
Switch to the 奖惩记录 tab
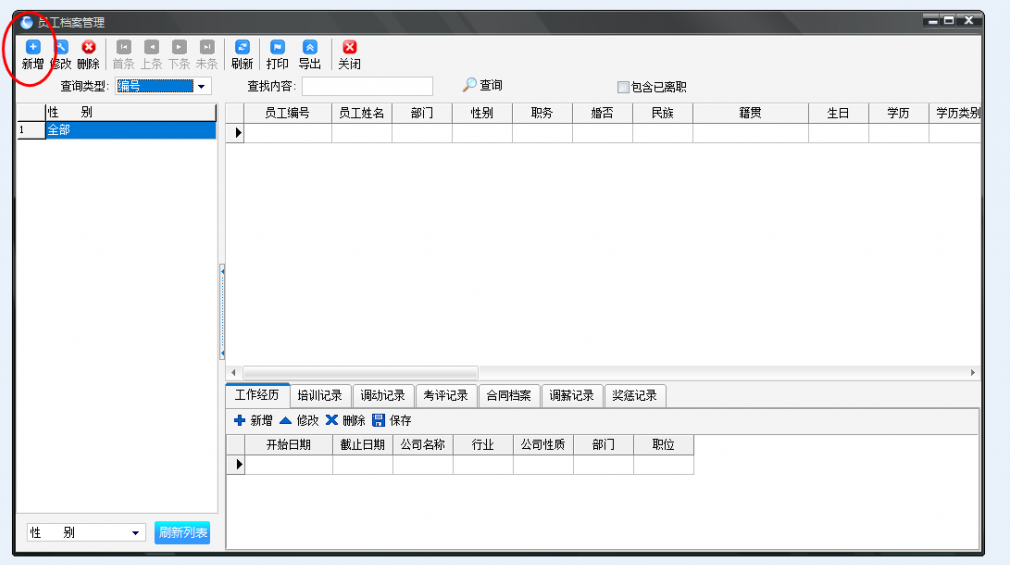(x=634, y=396)
